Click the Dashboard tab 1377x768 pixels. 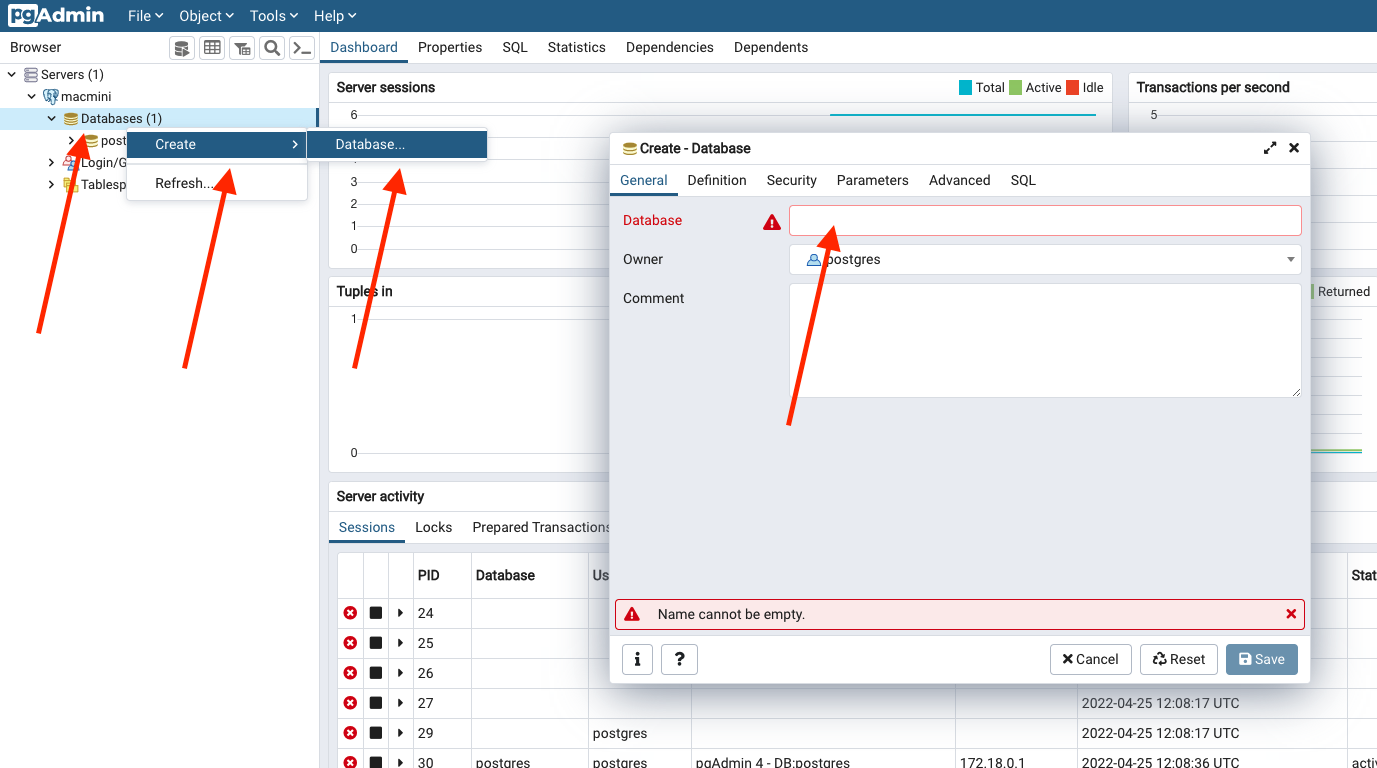pos(364,47)
